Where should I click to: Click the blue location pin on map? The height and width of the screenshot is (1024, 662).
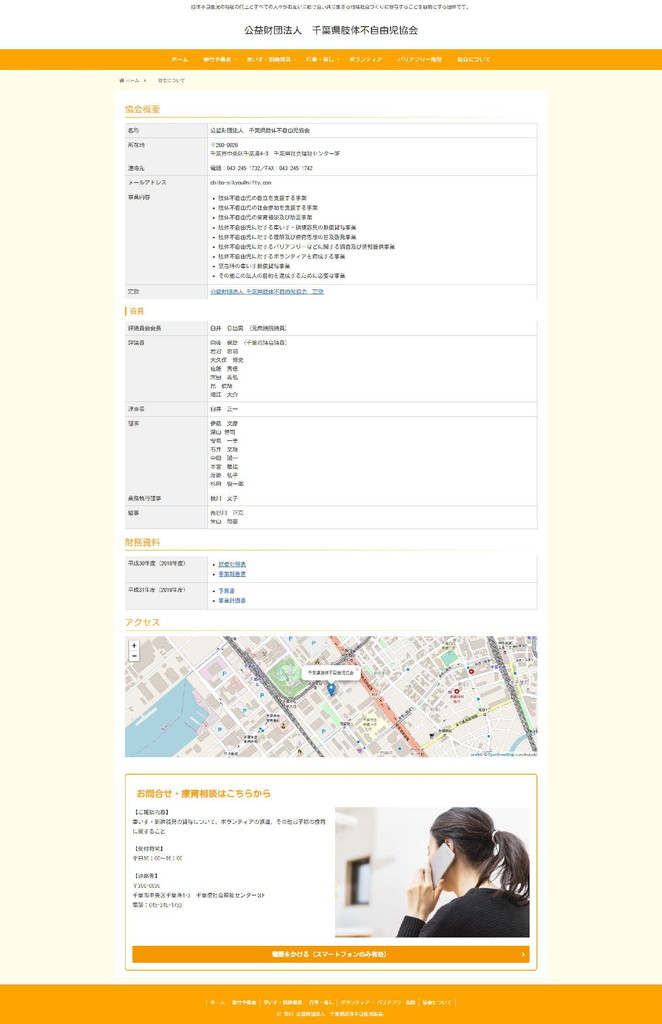331,688
